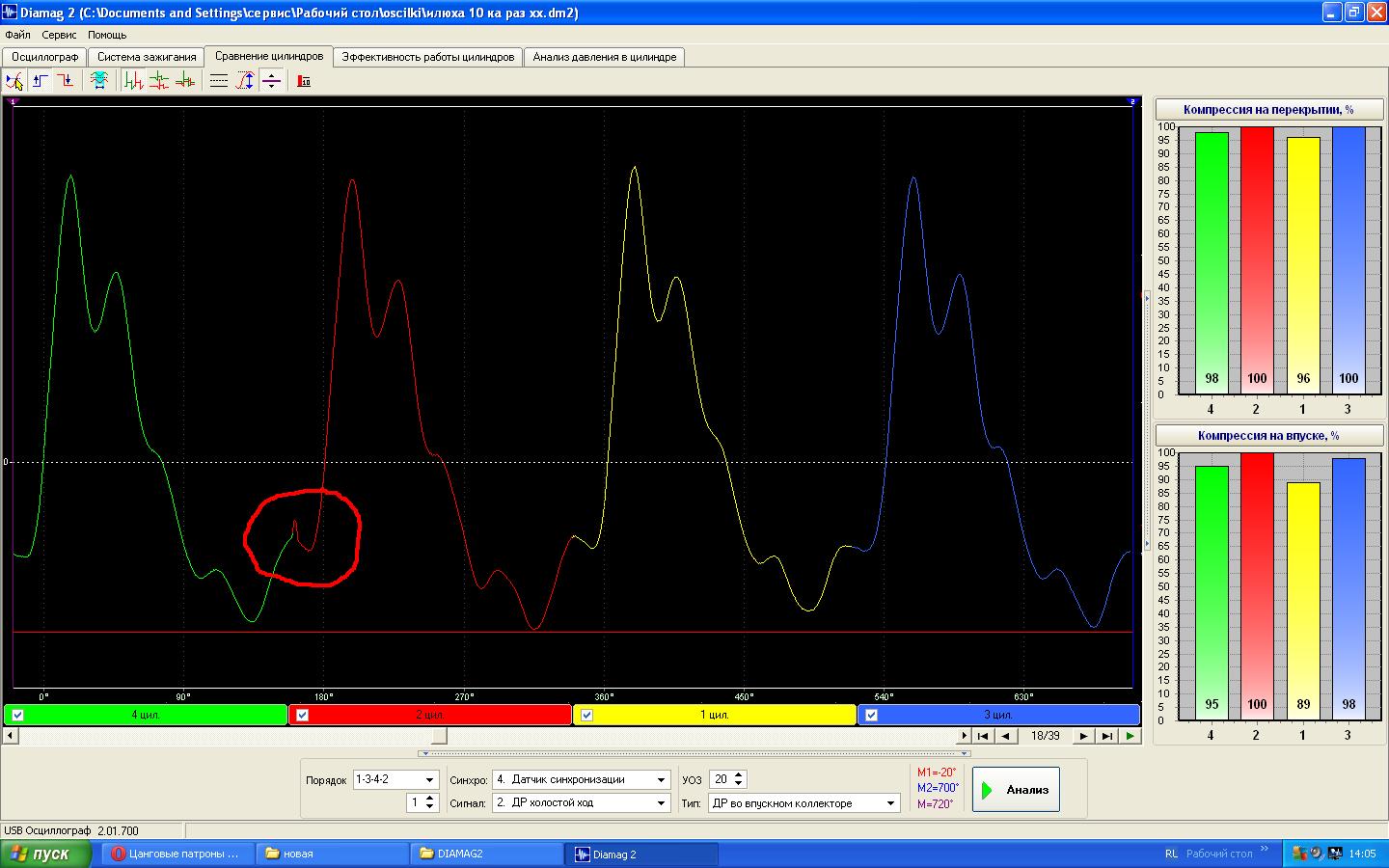Click the УОЗ value field showing 20
Screen dimensions: 1389x868
tap(721, 779)
